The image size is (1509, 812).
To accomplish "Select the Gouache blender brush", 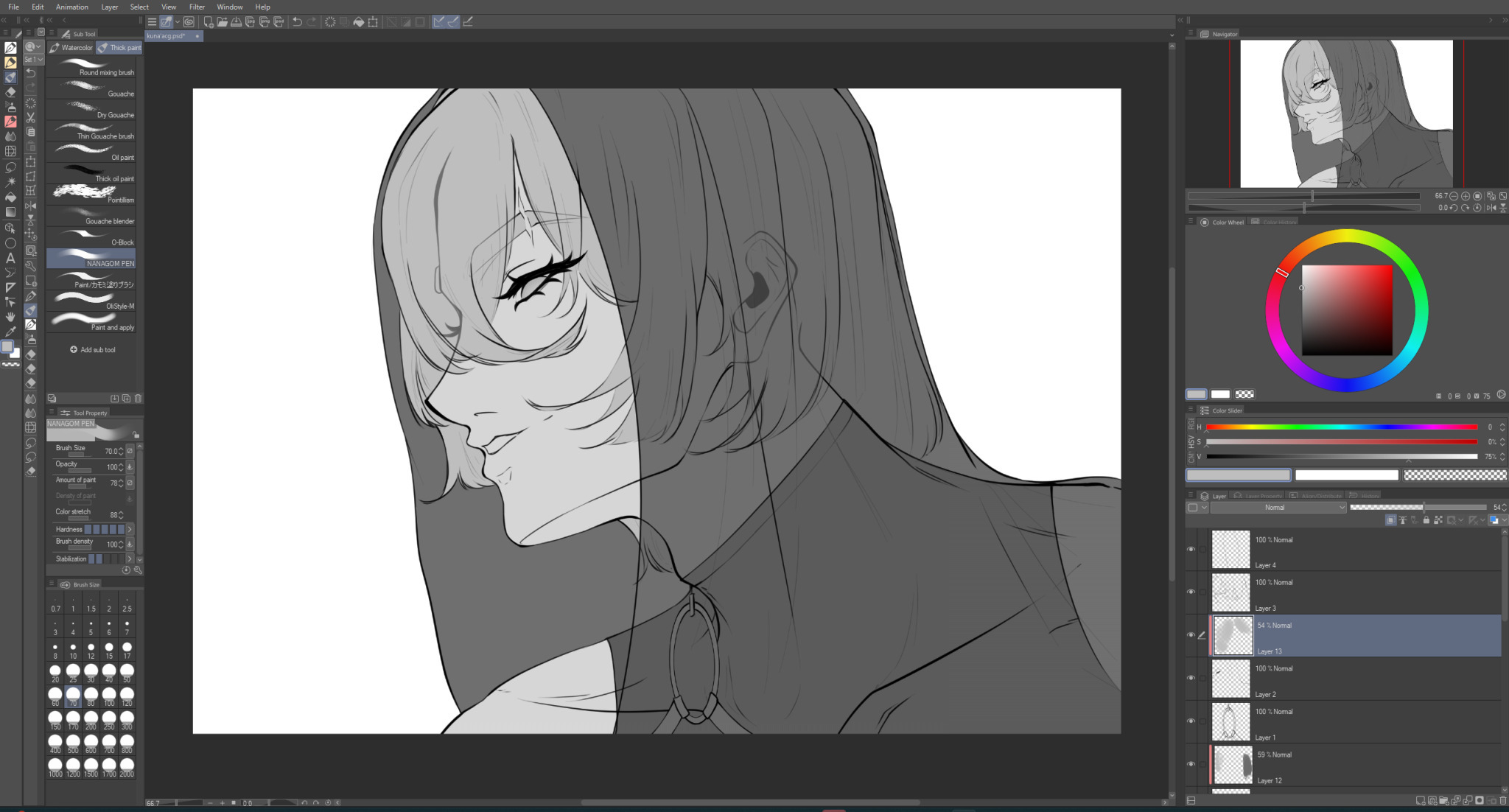I will pyautogui.click(x=91, y=217).
